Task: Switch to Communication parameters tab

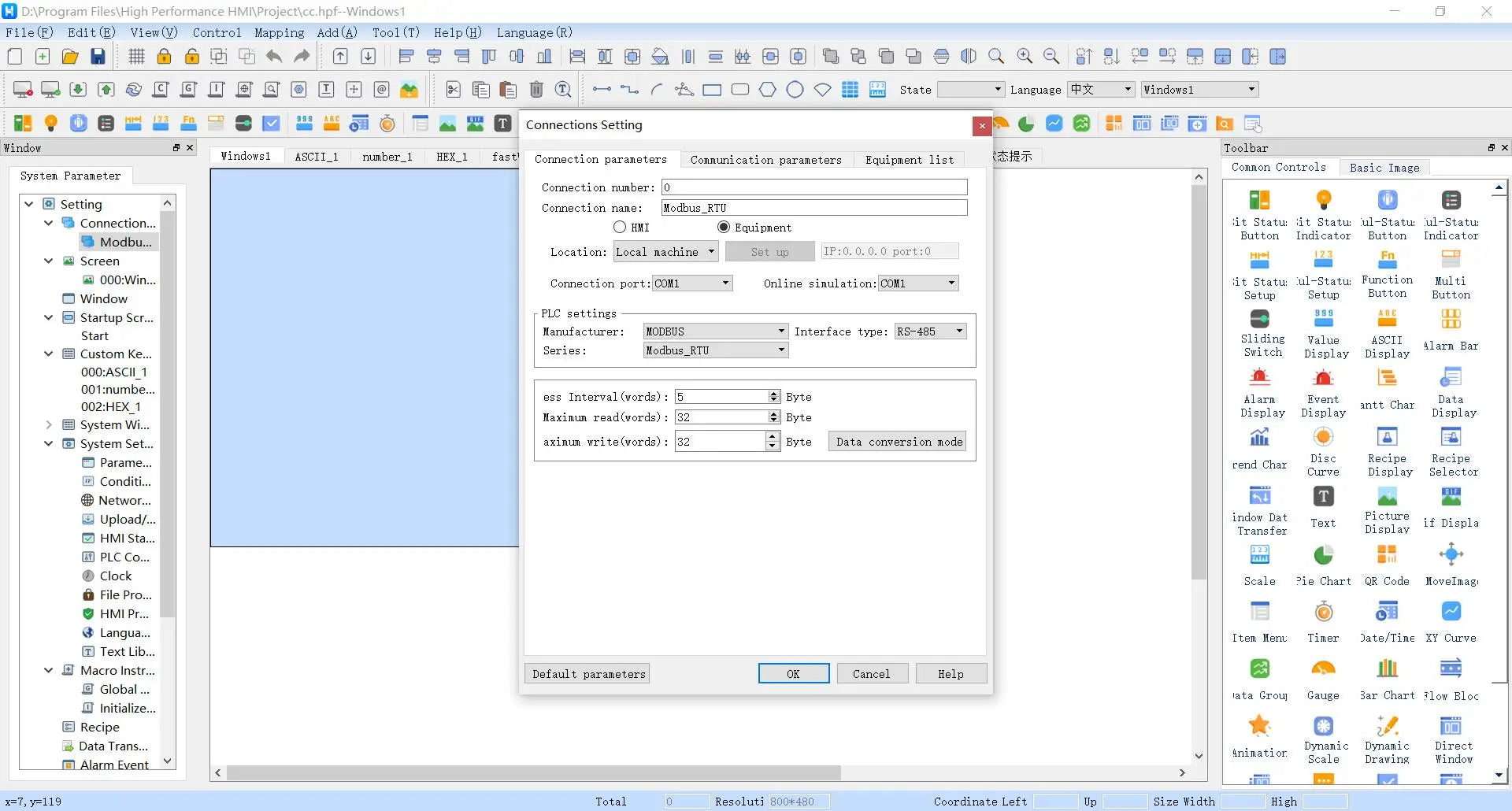Action: tap(765, 160)
